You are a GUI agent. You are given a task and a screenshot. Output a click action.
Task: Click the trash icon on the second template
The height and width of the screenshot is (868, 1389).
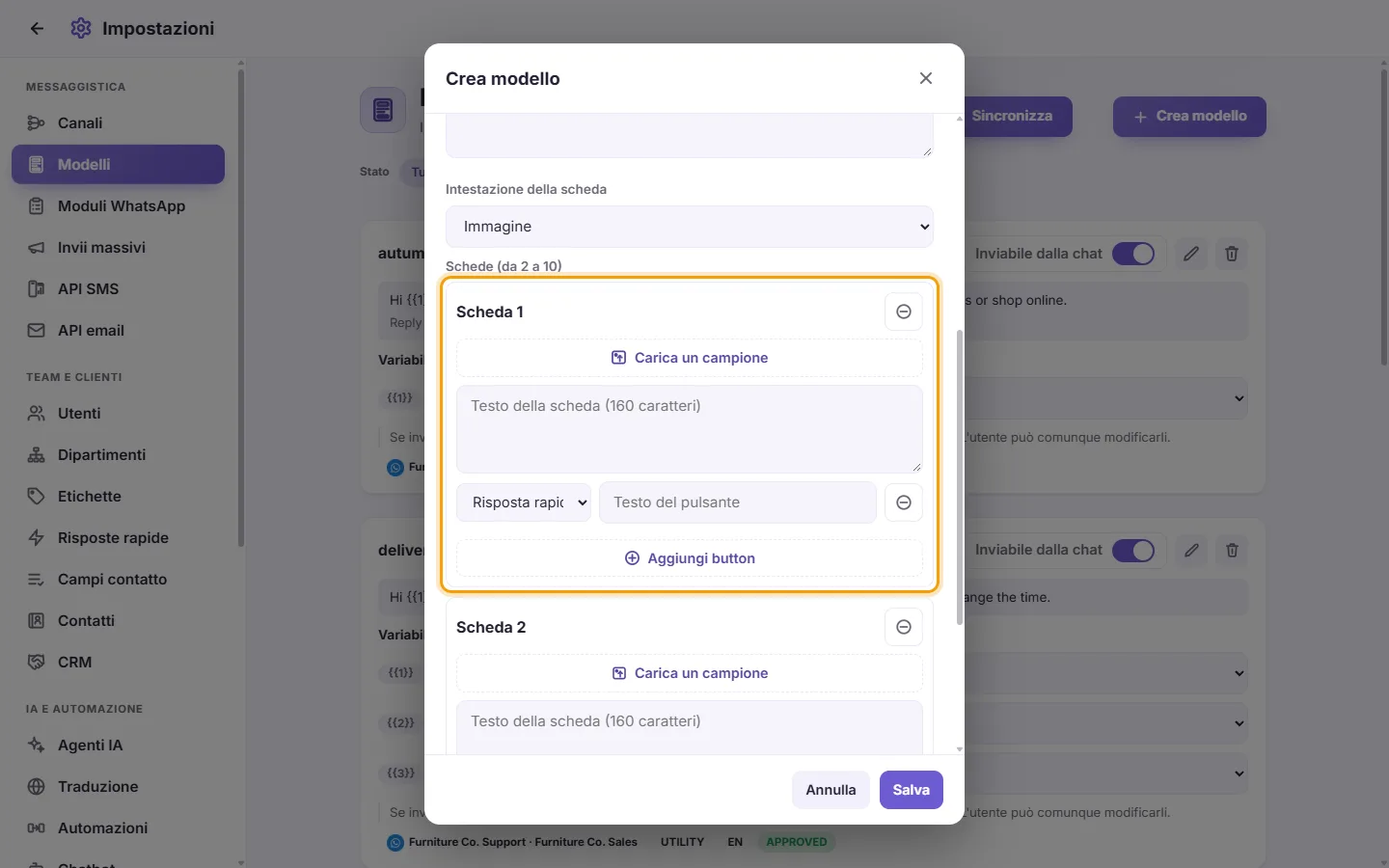pos(1232,550)
